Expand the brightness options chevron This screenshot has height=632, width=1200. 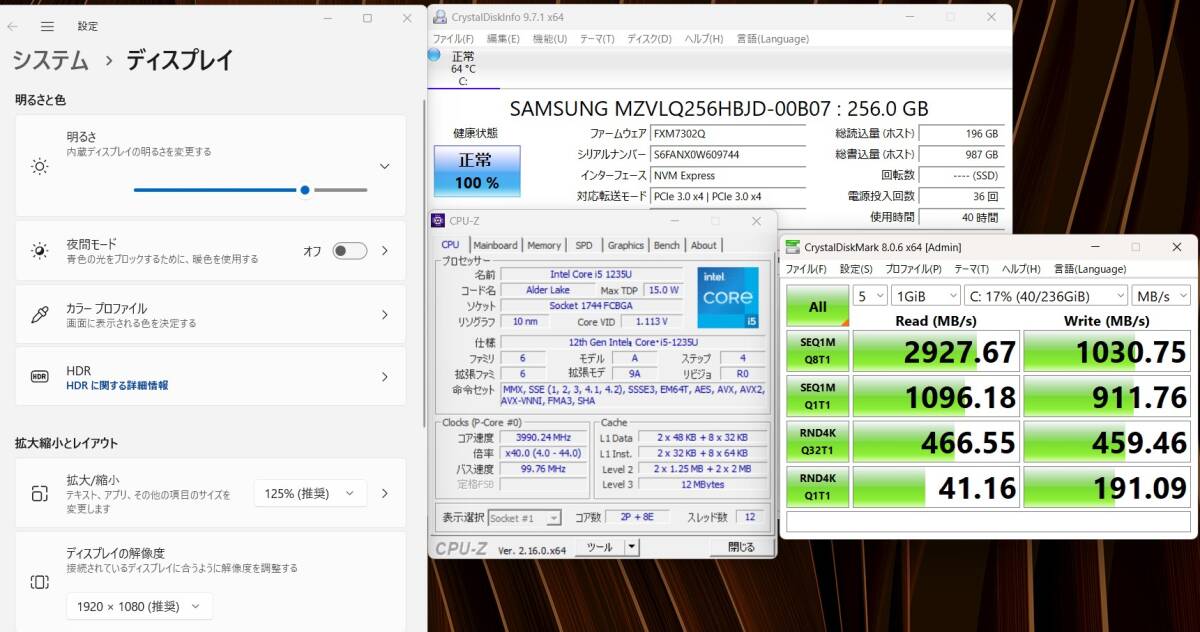[385, 166]
